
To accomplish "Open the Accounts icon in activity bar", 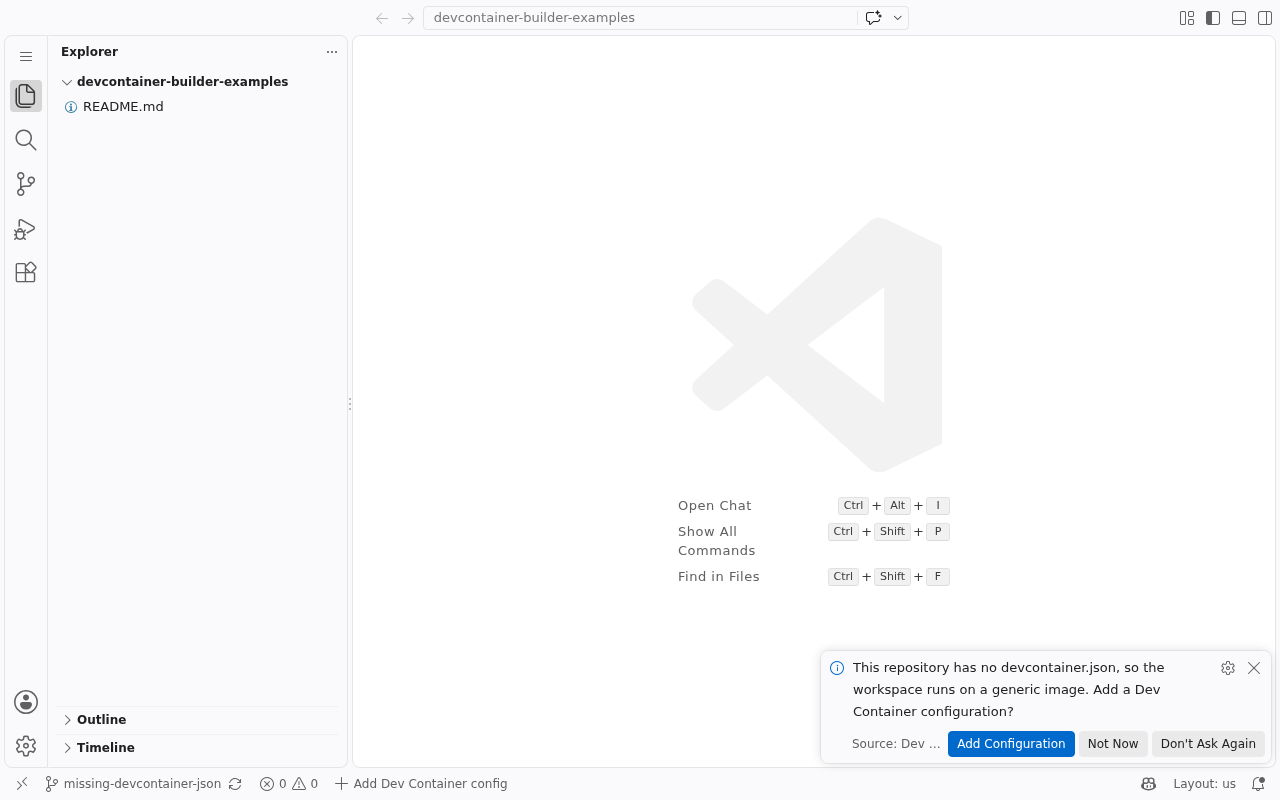I will coord(26,702).
